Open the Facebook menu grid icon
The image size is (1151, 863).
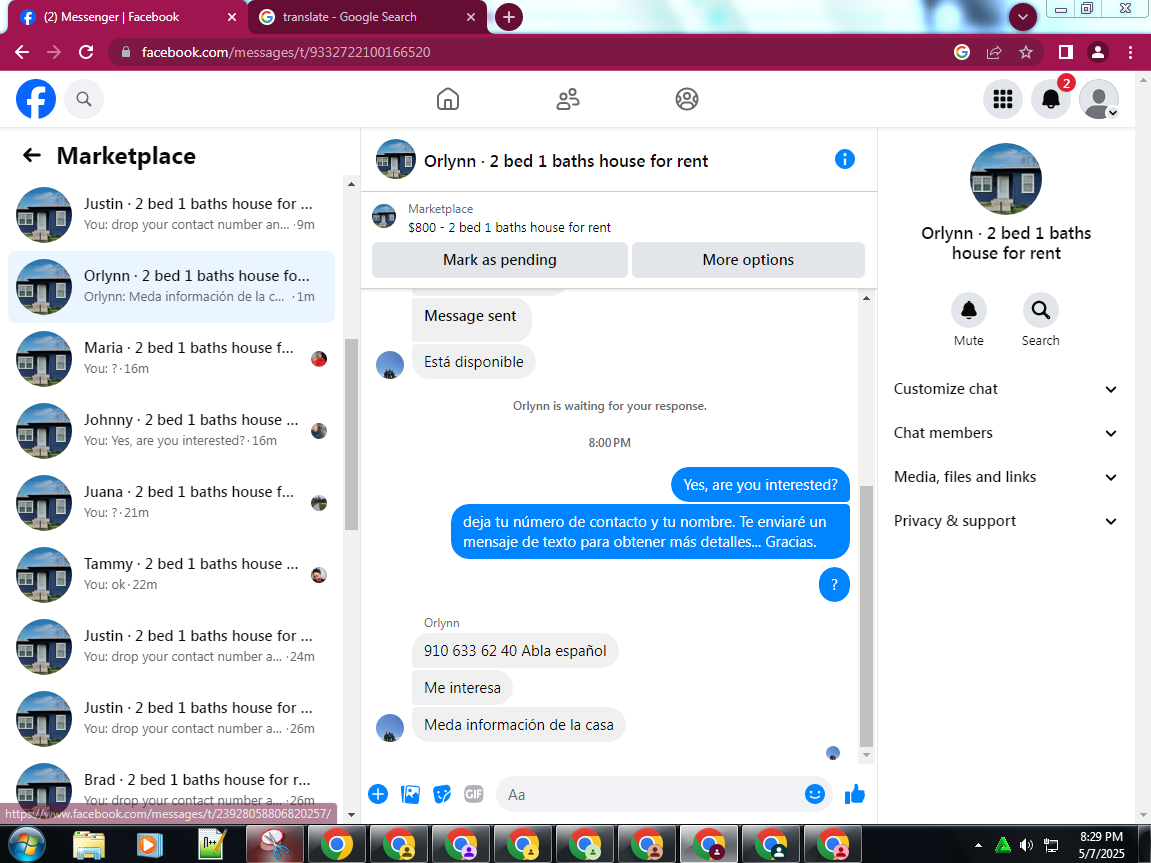[1003, 99]
